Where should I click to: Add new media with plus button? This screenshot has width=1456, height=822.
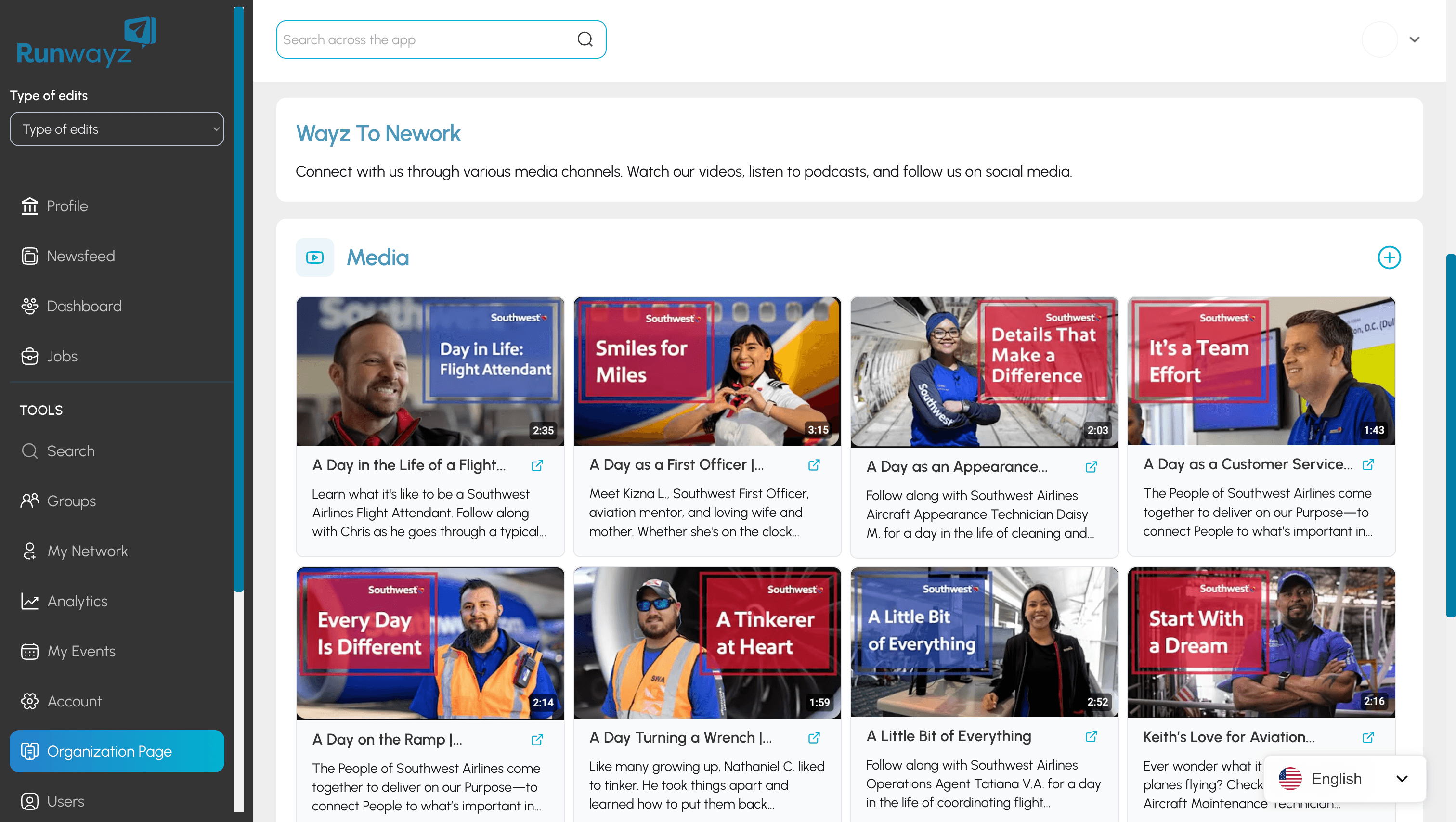(x=1389, y=257)
